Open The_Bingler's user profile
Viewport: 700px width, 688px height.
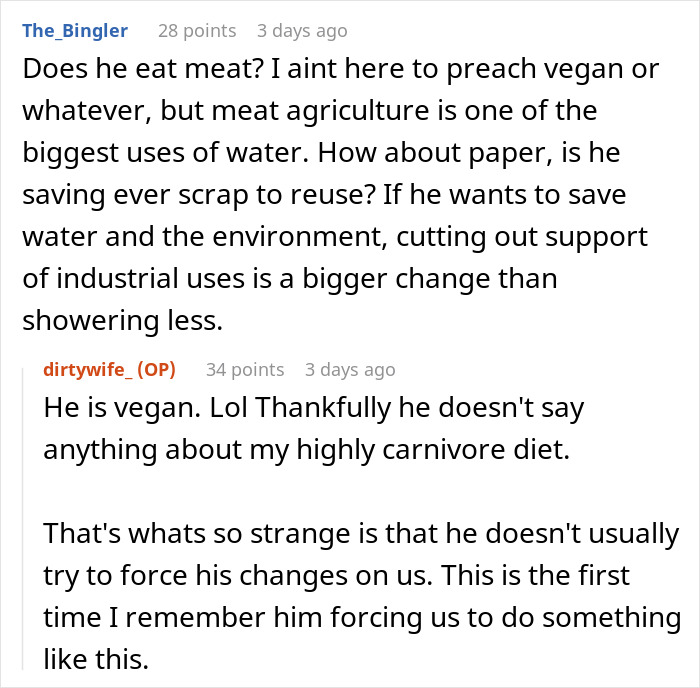coord(75,30)
